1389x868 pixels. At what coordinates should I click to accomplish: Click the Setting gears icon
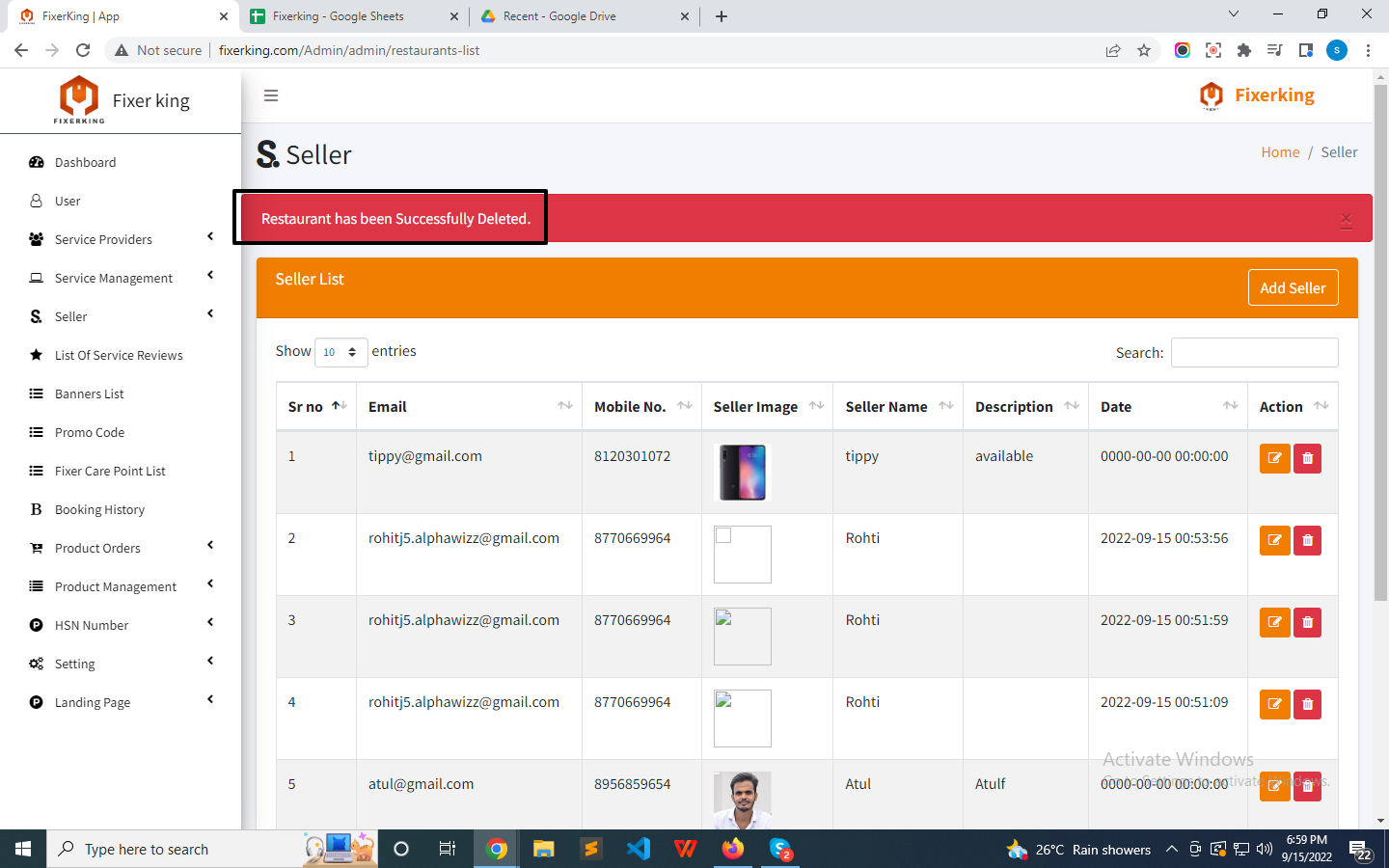click(x=37, y=664)
